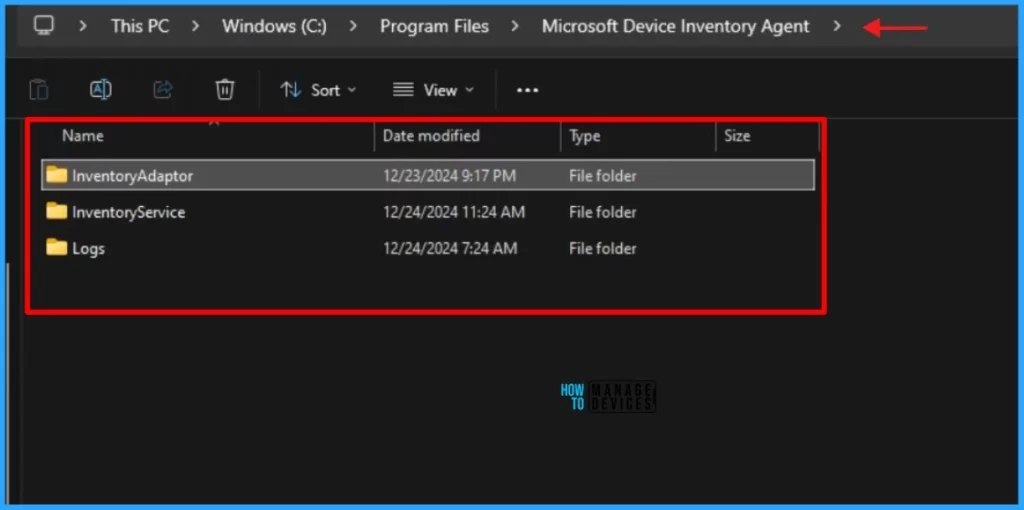Click the Share icon in toolbar
Viewport: 1024px width, 510px height.
pyautogui.click(x=163, y=89)
